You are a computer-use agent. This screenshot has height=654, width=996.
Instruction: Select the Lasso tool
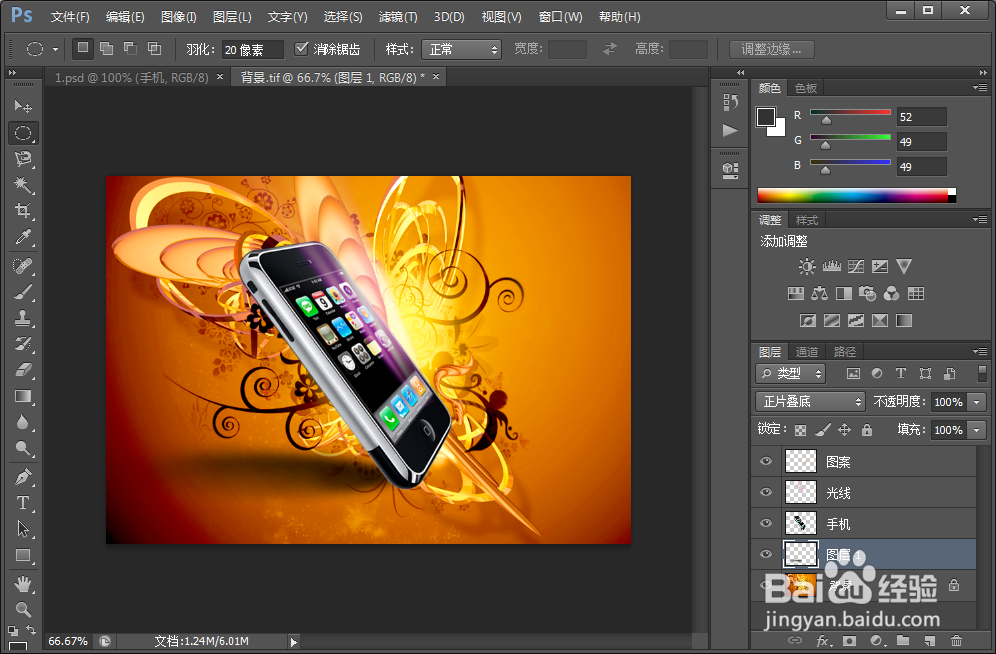[x=23, y=159]
